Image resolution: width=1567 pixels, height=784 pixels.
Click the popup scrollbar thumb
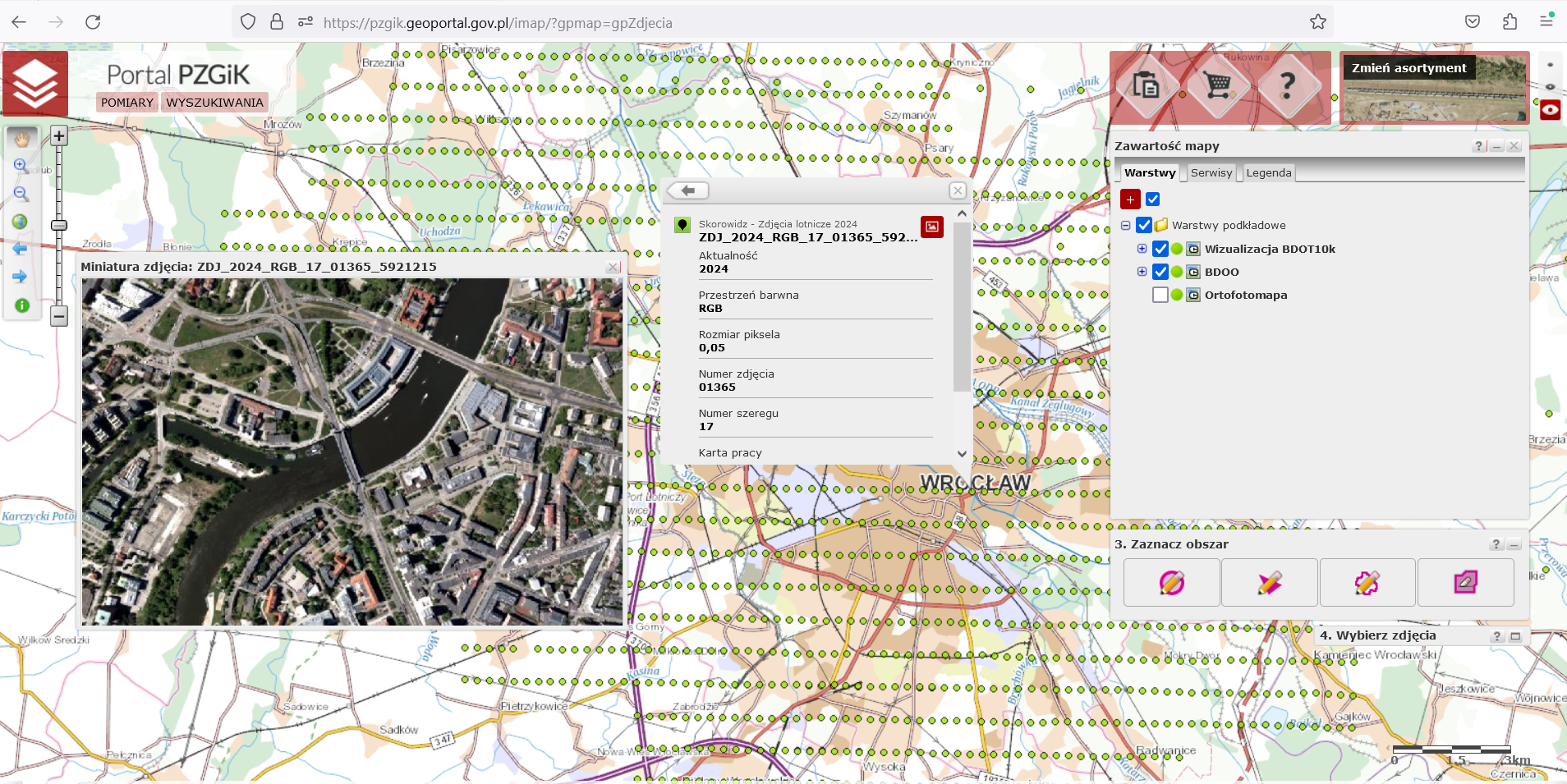coord(962,305)
